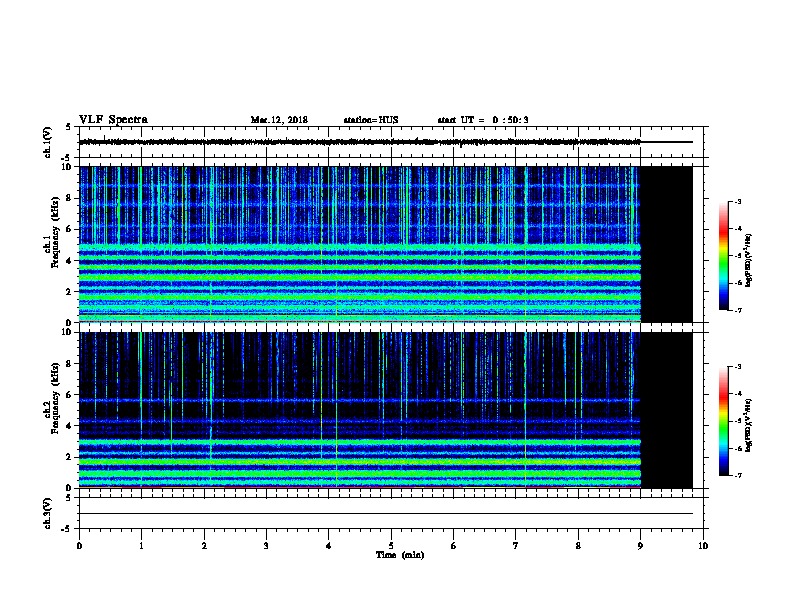The image size is (792, 612).
Task: Click the ch.1 spectrogram '8' kHz tick label
Action: tap(70, 198)
